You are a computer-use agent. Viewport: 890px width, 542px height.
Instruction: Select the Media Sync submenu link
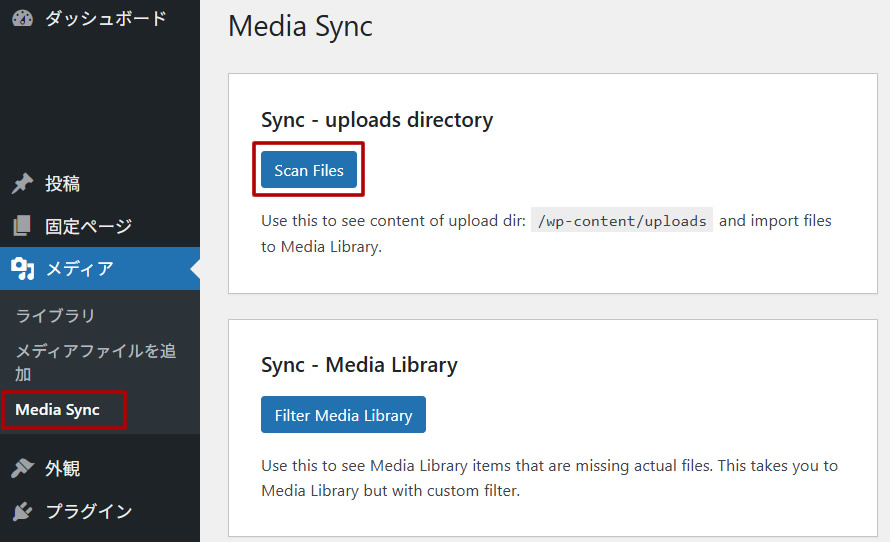tap(57, 409)
